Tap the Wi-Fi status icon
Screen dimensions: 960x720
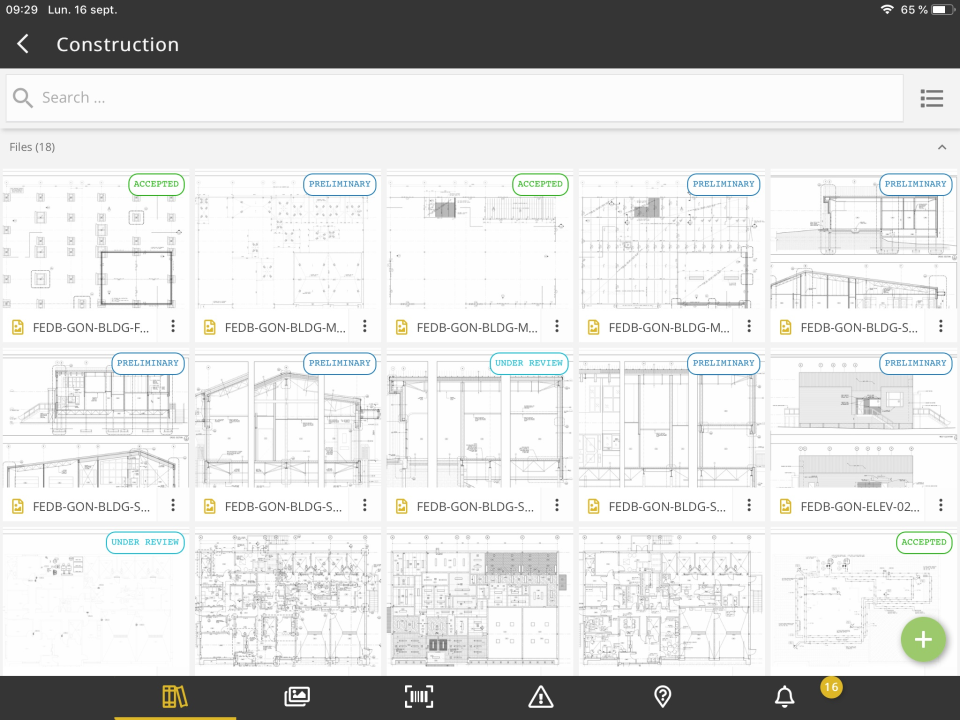[x=886, y=9]
